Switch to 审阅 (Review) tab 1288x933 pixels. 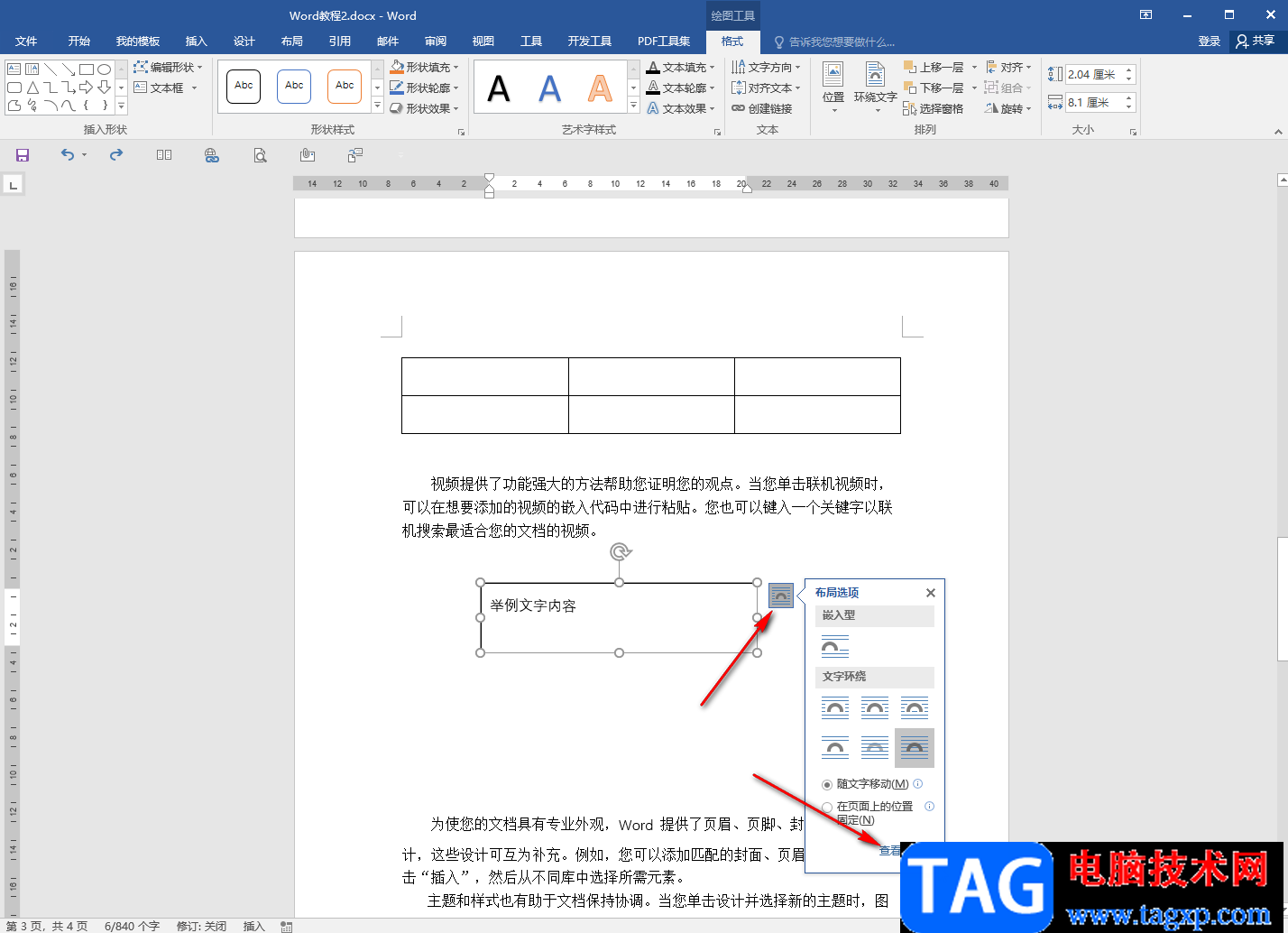[436, 42]
